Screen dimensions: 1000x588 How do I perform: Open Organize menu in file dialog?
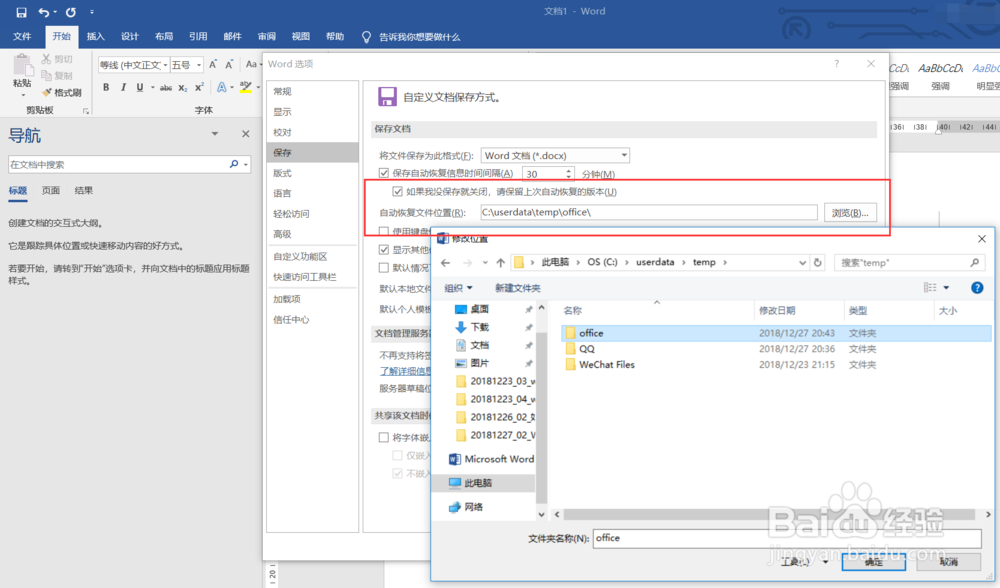tap(459, 288)
